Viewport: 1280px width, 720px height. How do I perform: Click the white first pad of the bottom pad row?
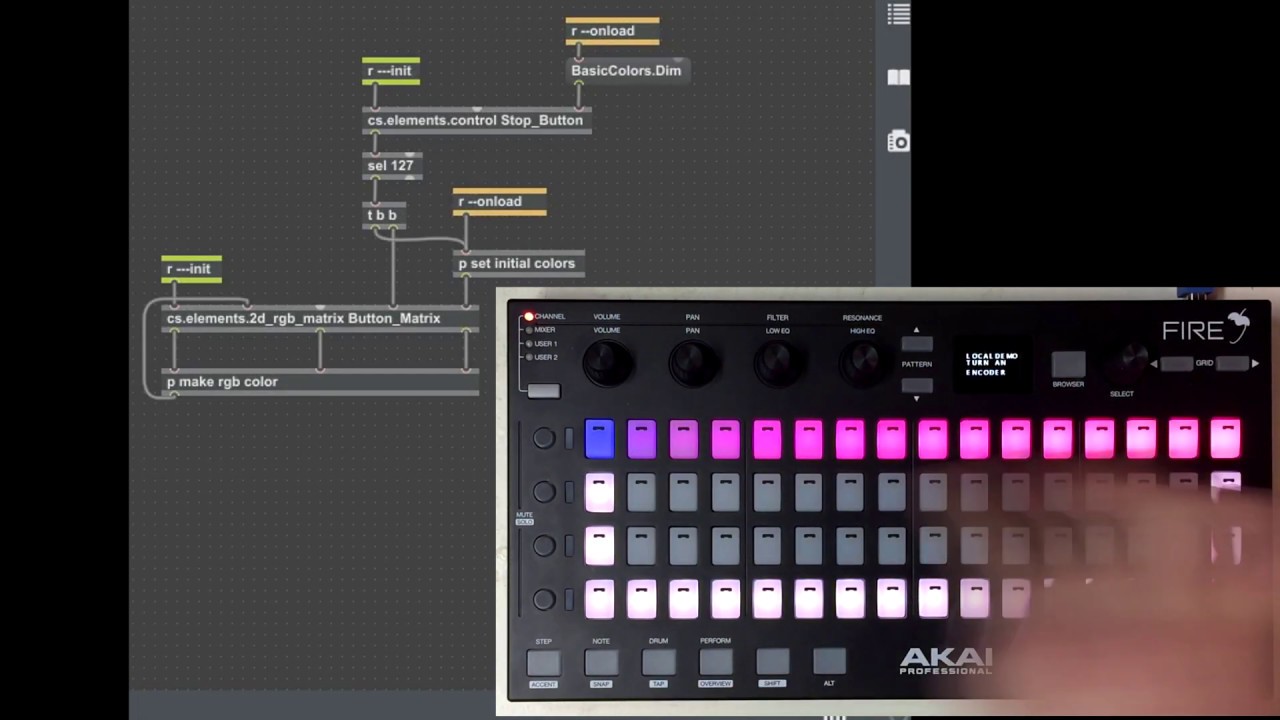tap(599, 599)
